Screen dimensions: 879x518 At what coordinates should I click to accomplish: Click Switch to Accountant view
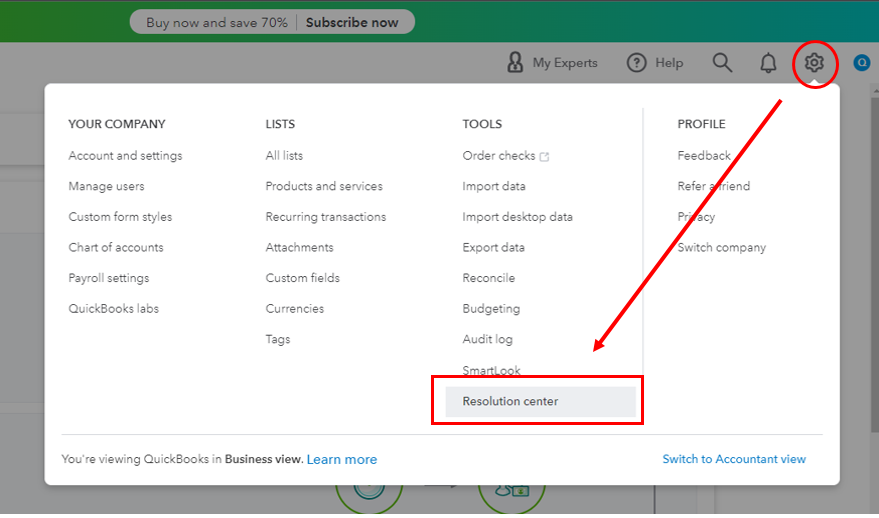click(x=734, y=459)
